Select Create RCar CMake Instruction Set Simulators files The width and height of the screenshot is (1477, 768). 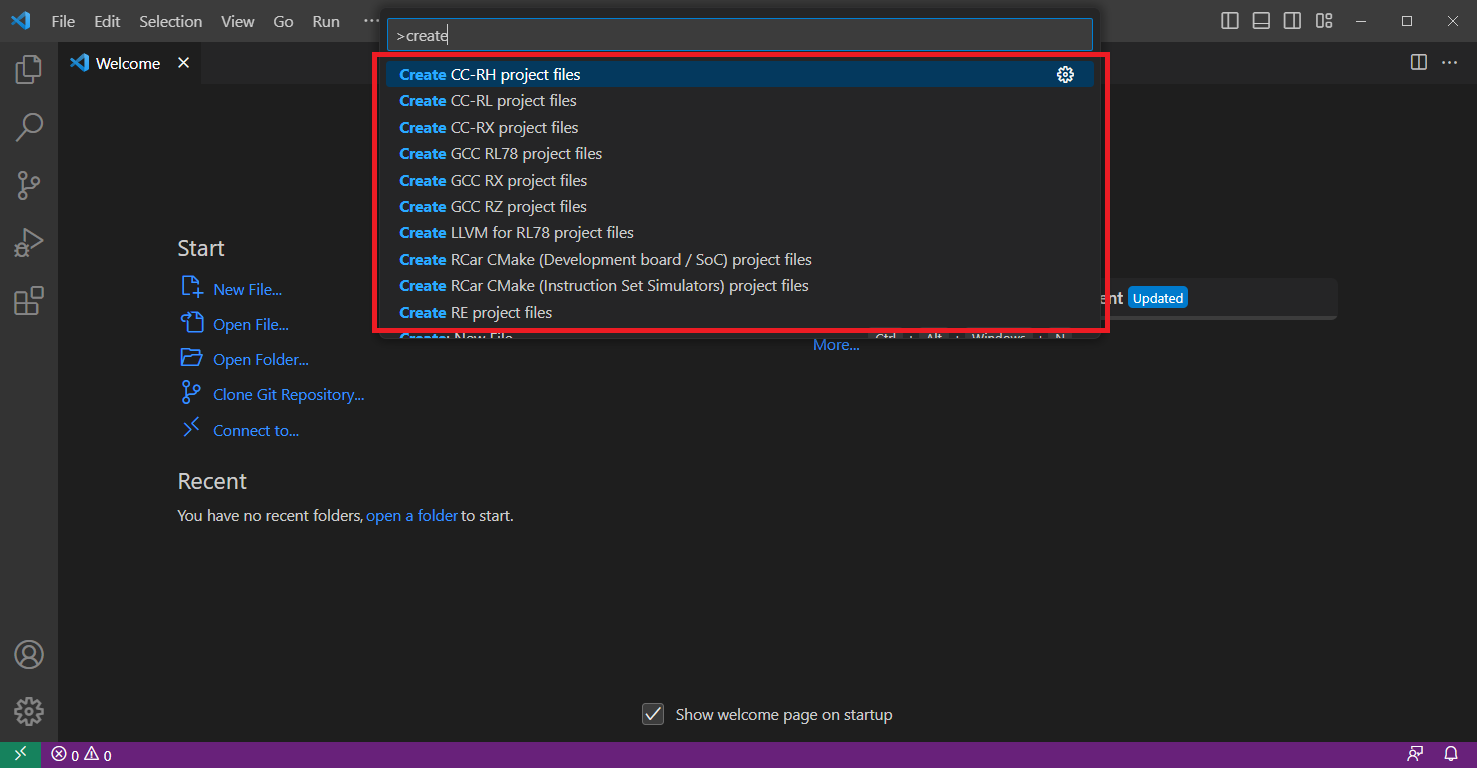pyautogui.click(x=739, y=286)
